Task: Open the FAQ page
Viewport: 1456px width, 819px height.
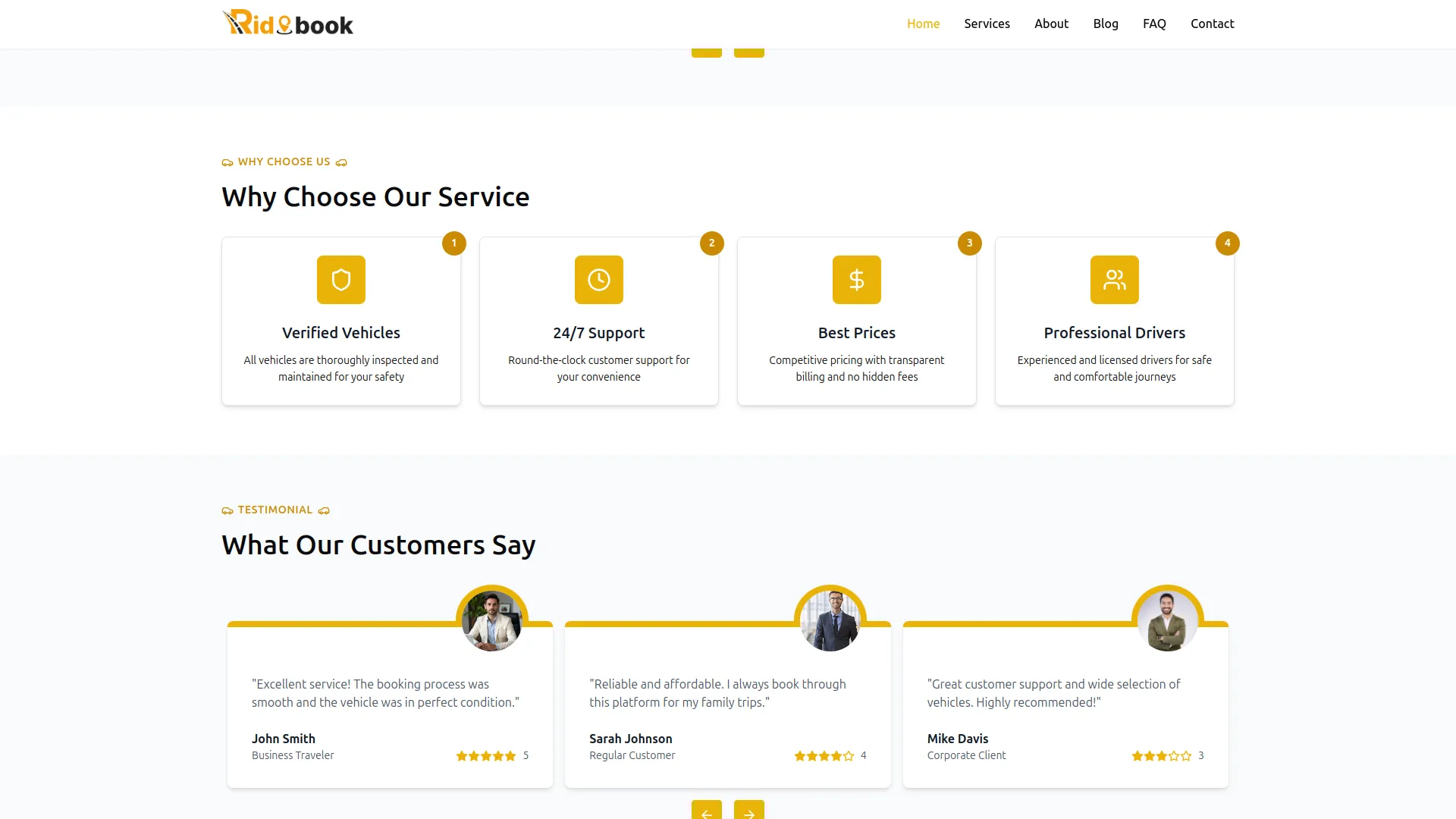Action: tap(1153, 24)
